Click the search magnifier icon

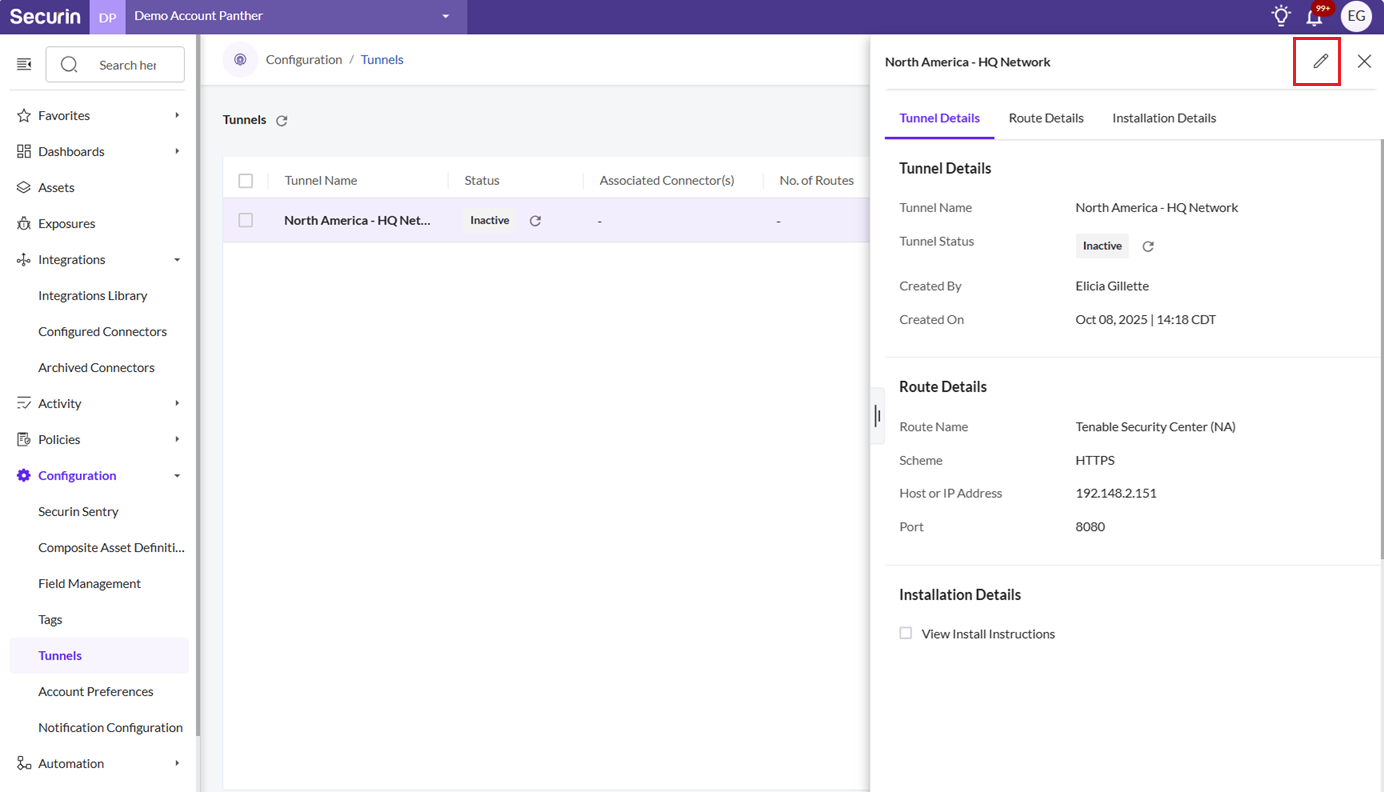tap(69, 64)
